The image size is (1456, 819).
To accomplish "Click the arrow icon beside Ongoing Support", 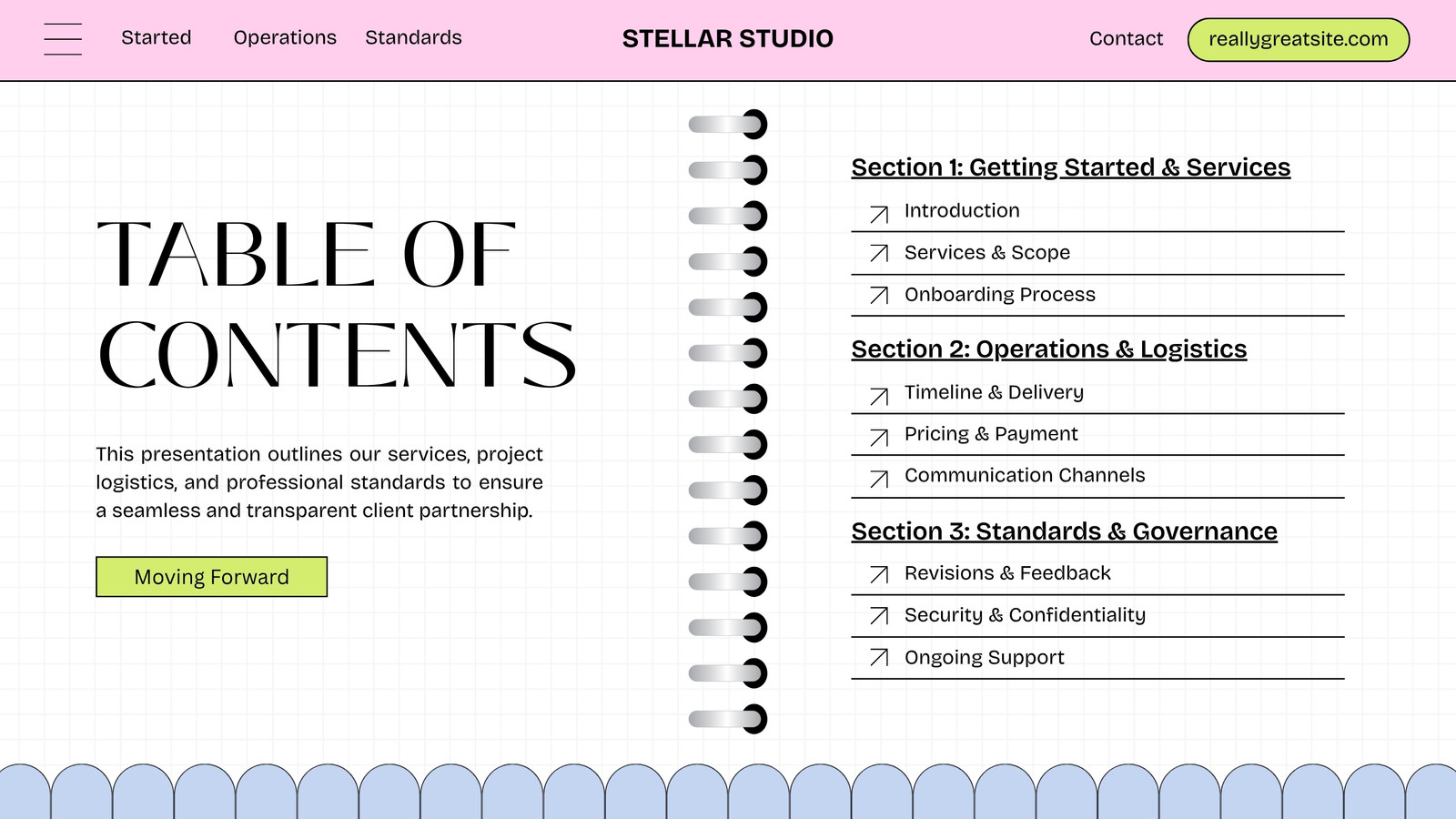I will tap(879, 657).
